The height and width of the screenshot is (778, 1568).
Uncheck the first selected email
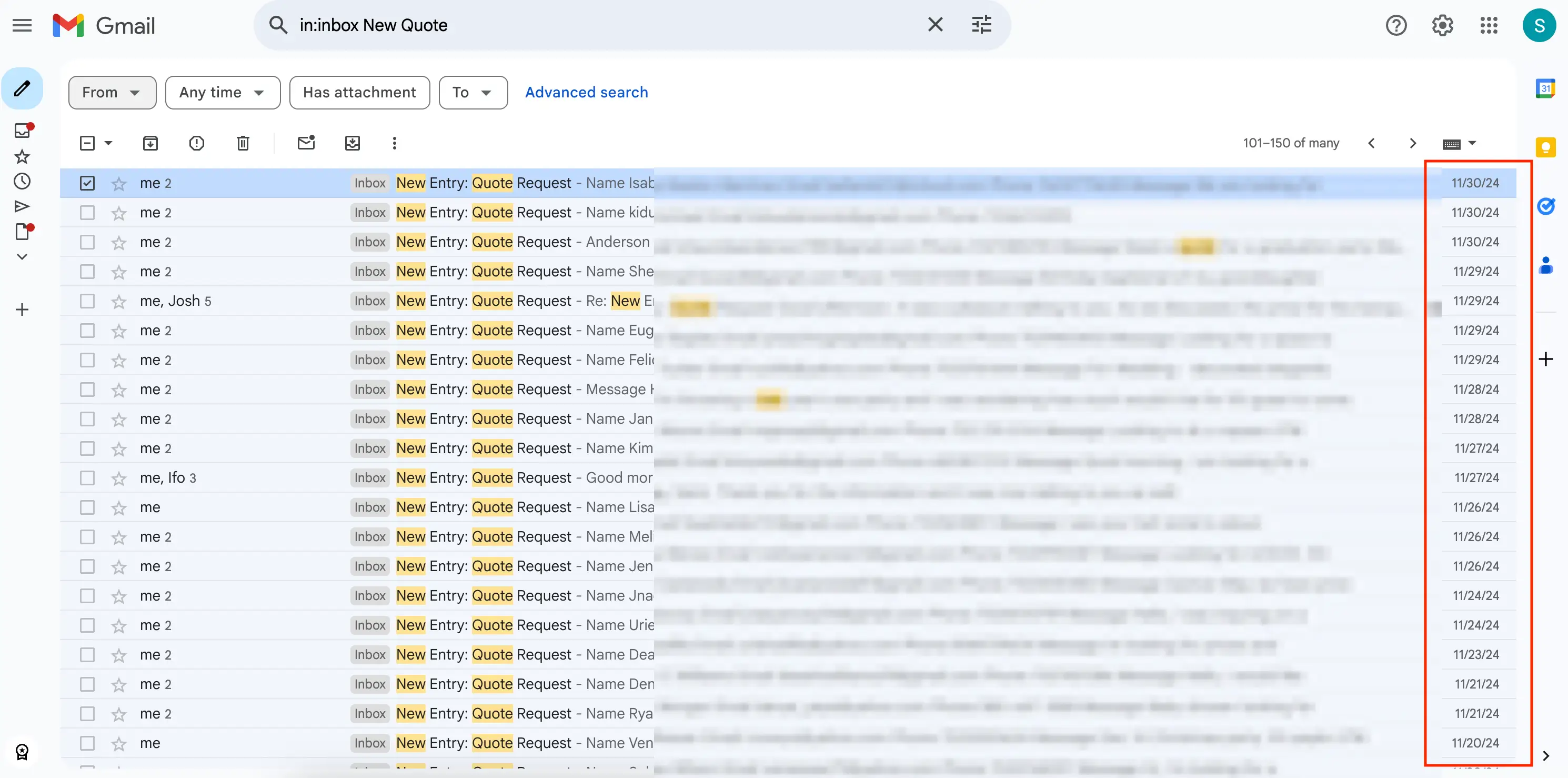pos(87,183)
